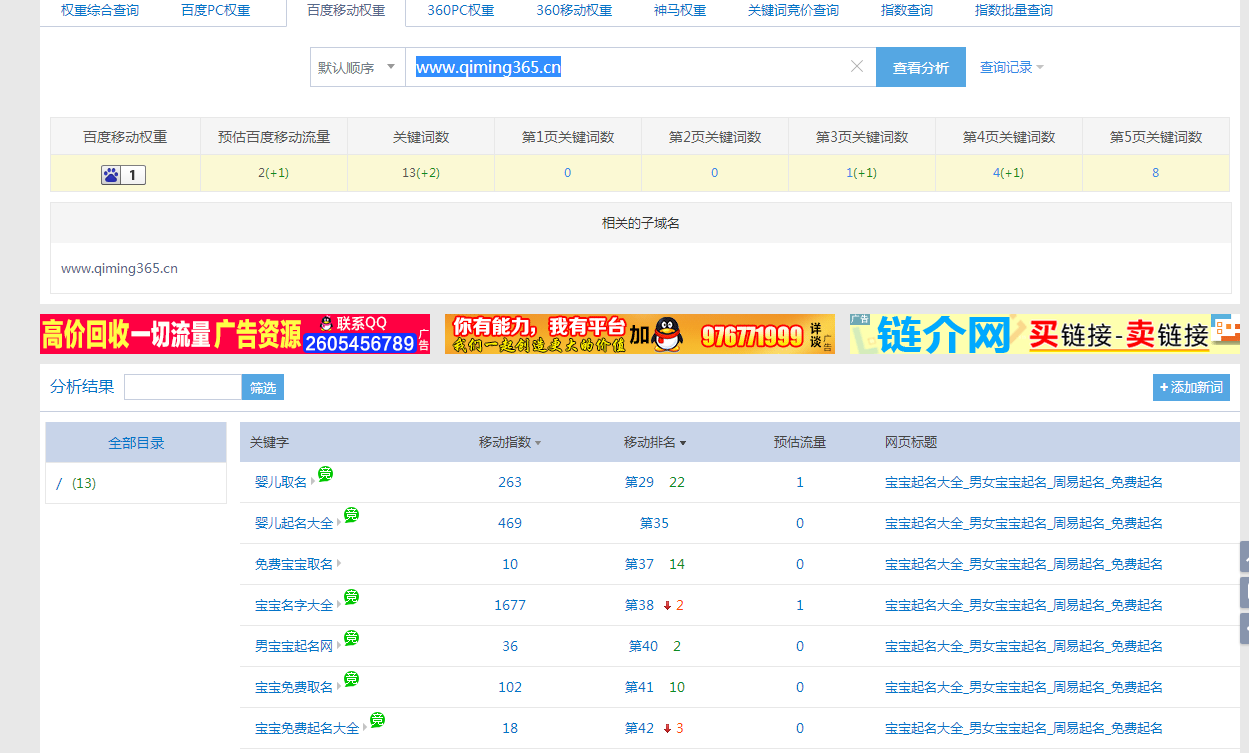Viewport: 1249px width, 753px height.
Task: Open the 宝宝免费起名大全 keyword link
Action: 307,728
